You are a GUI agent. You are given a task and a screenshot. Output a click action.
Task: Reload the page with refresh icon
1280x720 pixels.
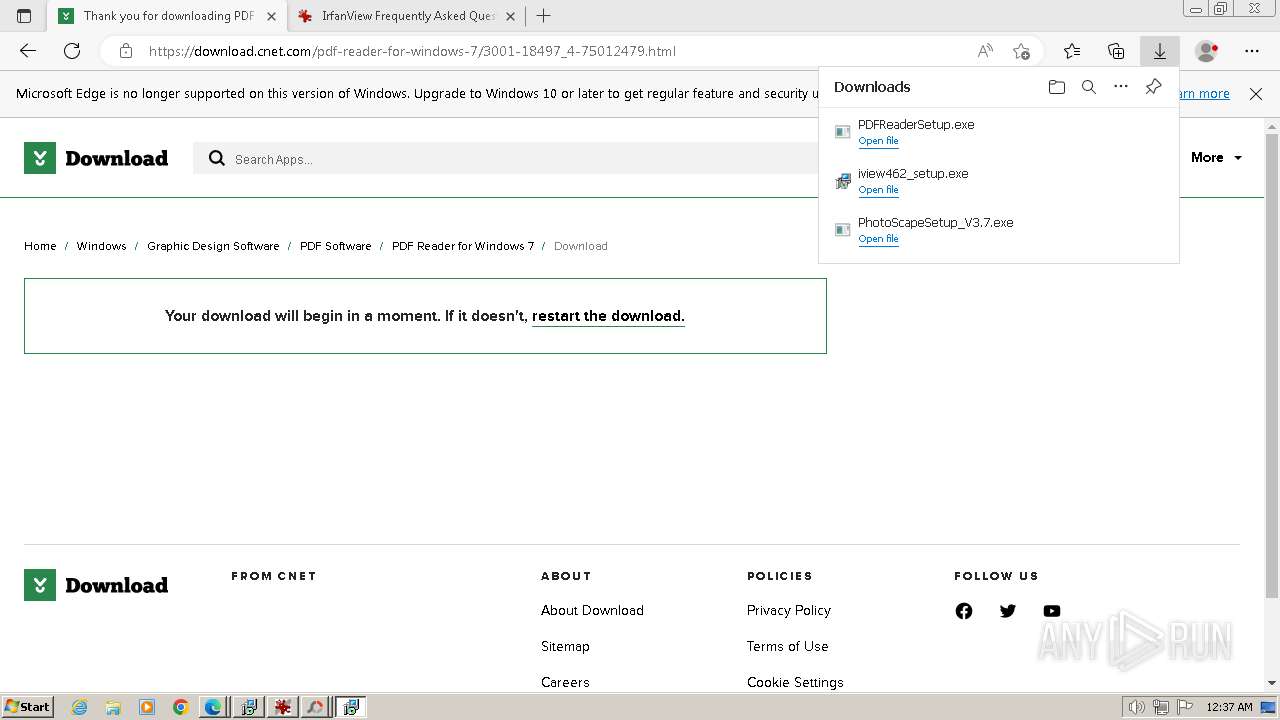[72, 51]
